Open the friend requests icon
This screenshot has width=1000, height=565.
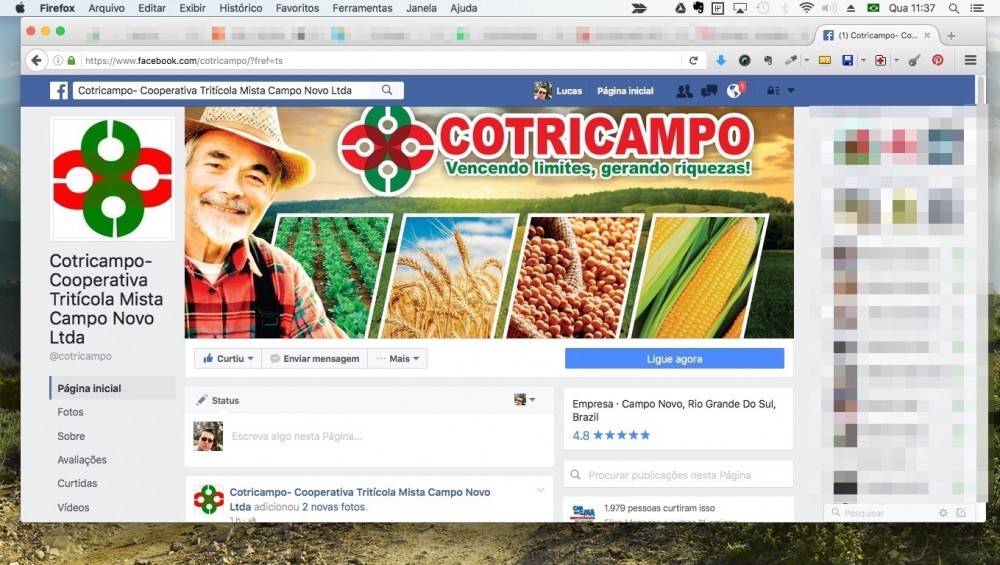[x=684, y=91]
